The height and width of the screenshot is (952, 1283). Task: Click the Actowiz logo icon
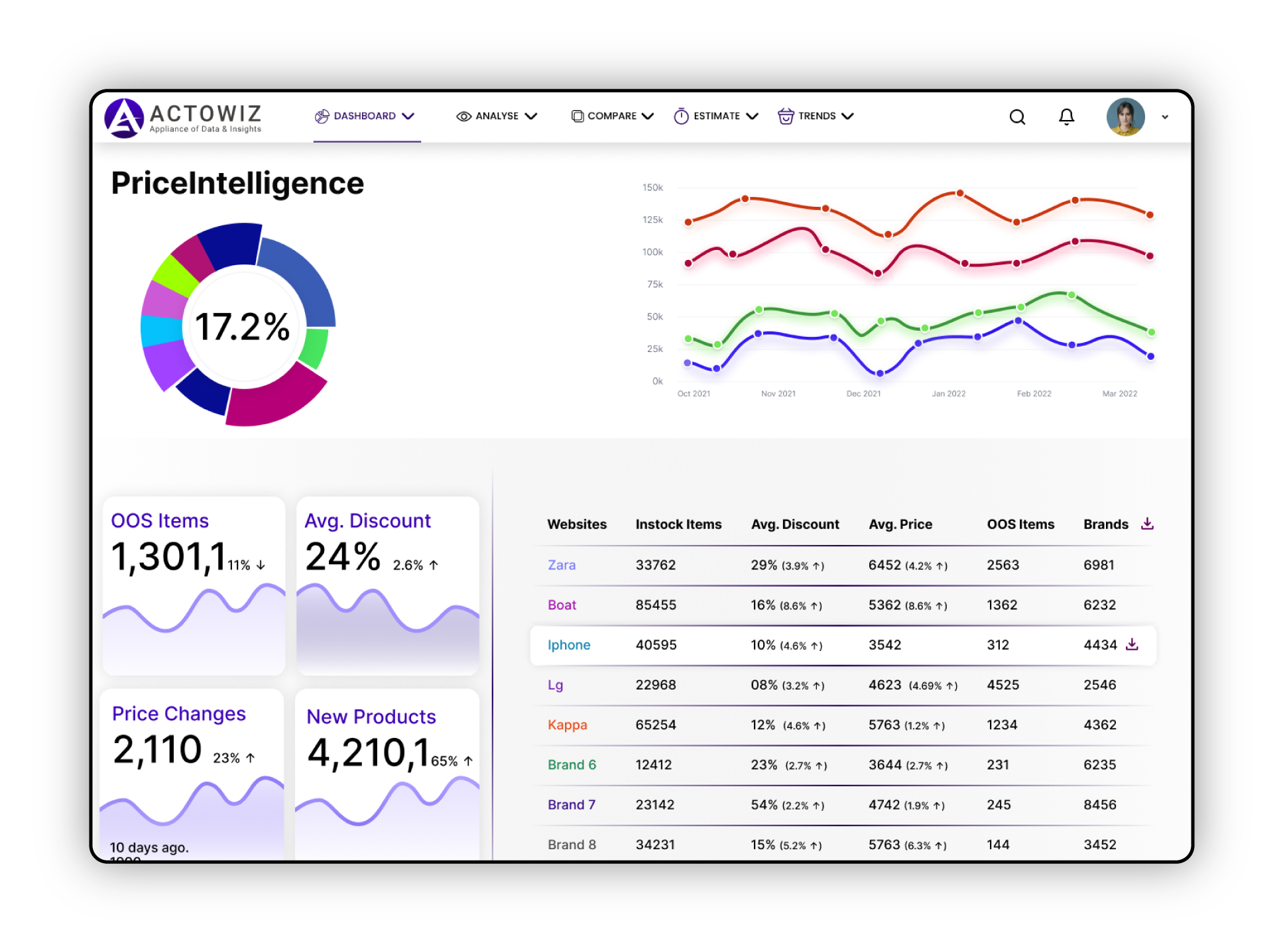(x=124, y=118)
